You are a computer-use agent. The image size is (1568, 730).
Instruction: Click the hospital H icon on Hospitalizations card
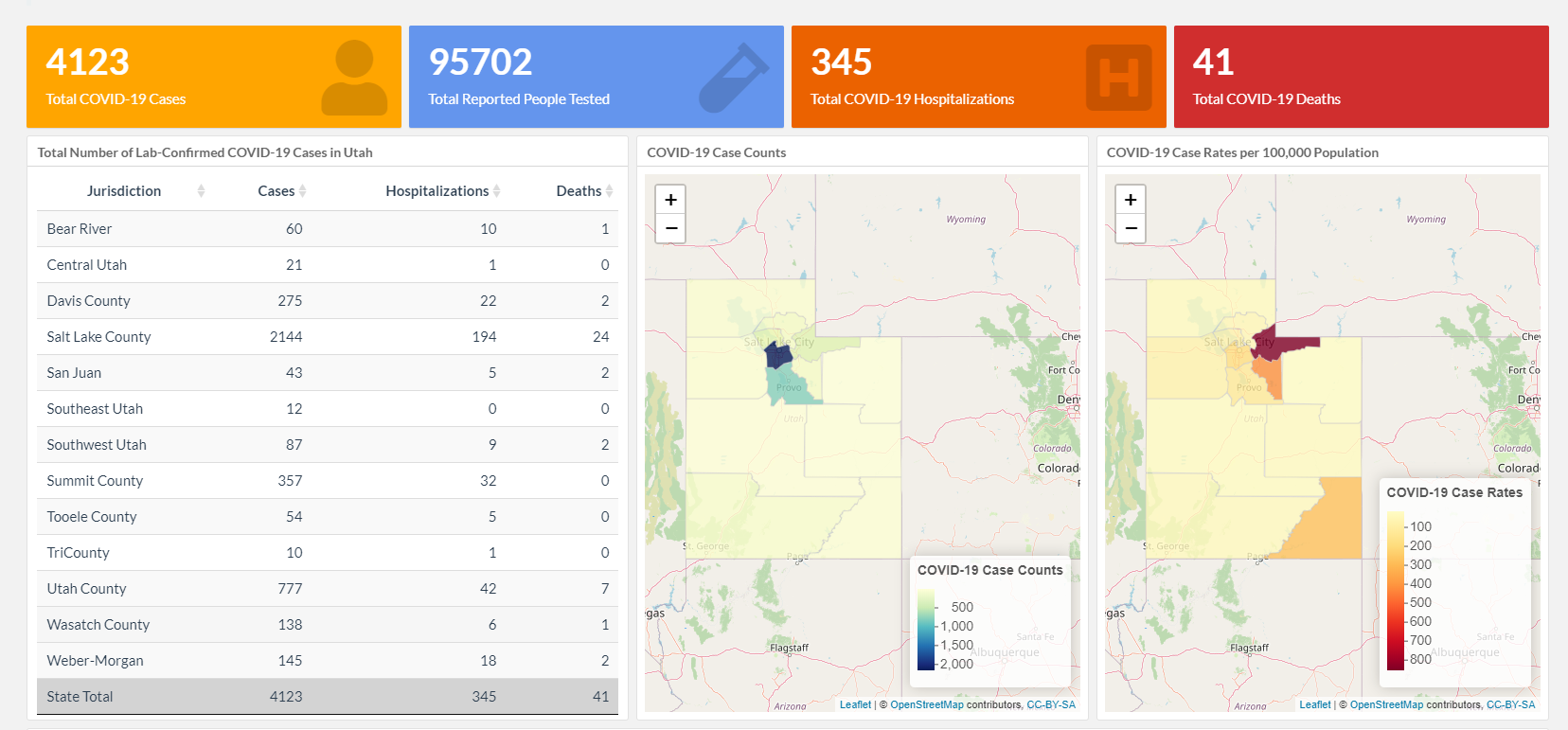pyautogui.click(x=1118, y=78)
